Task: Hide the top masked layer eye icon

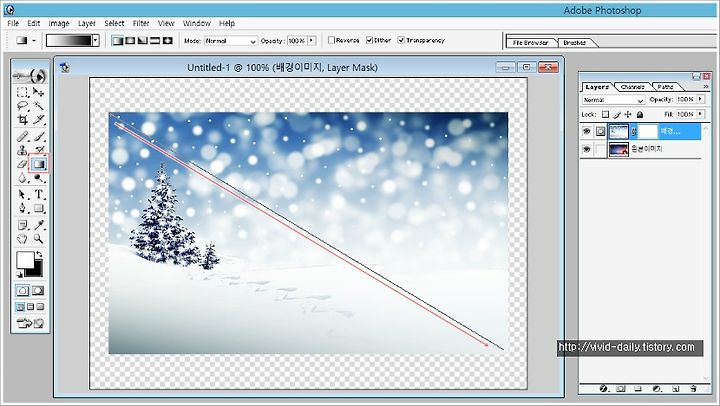Action: (x=586, y=131)
